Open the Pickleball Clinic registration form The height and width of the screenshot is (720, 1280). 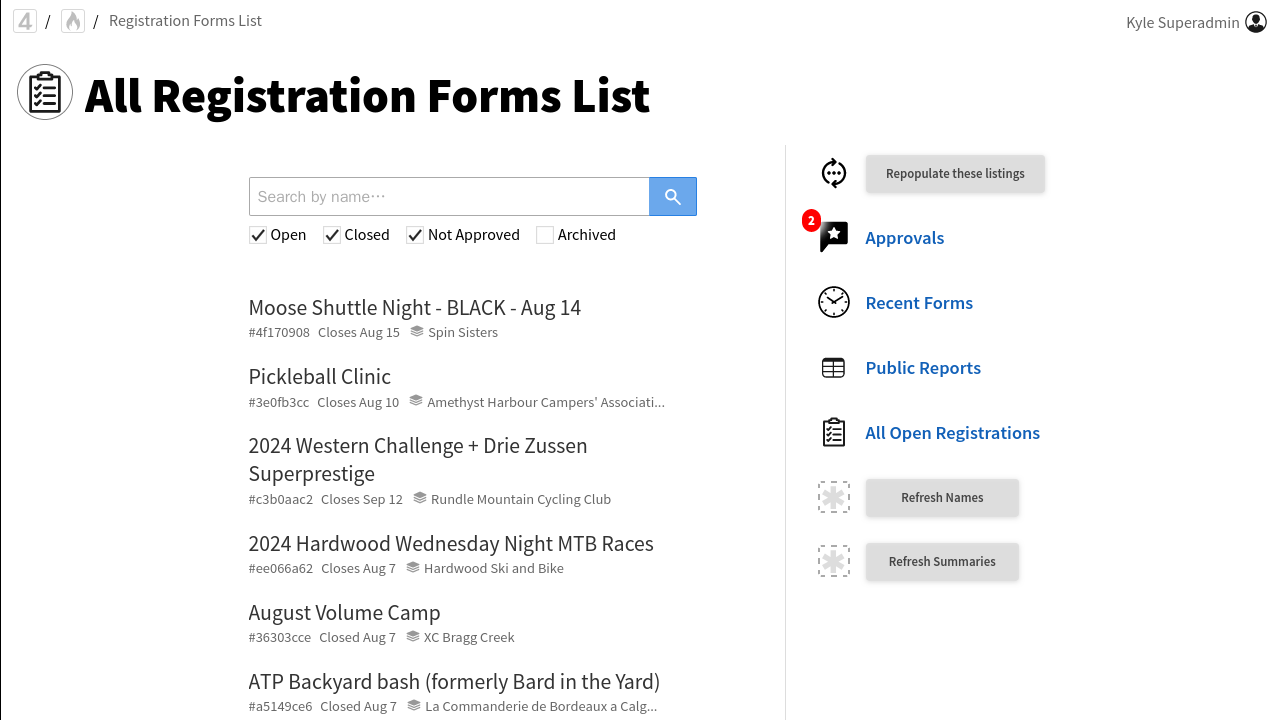tap(319, 377)
